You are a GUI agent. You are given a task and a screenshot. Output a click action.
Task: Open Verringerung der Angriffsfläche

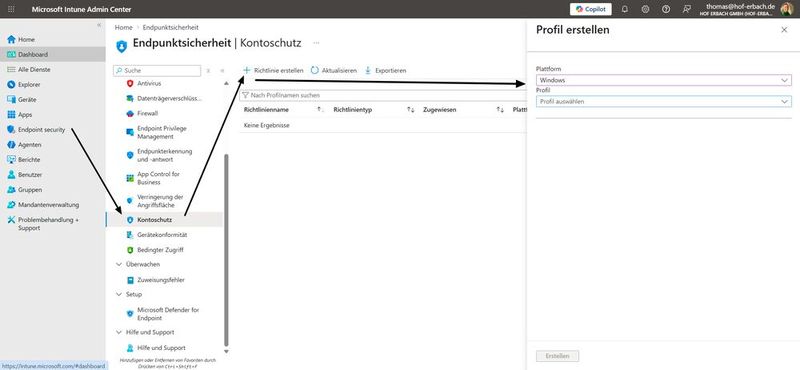[160, 201]
